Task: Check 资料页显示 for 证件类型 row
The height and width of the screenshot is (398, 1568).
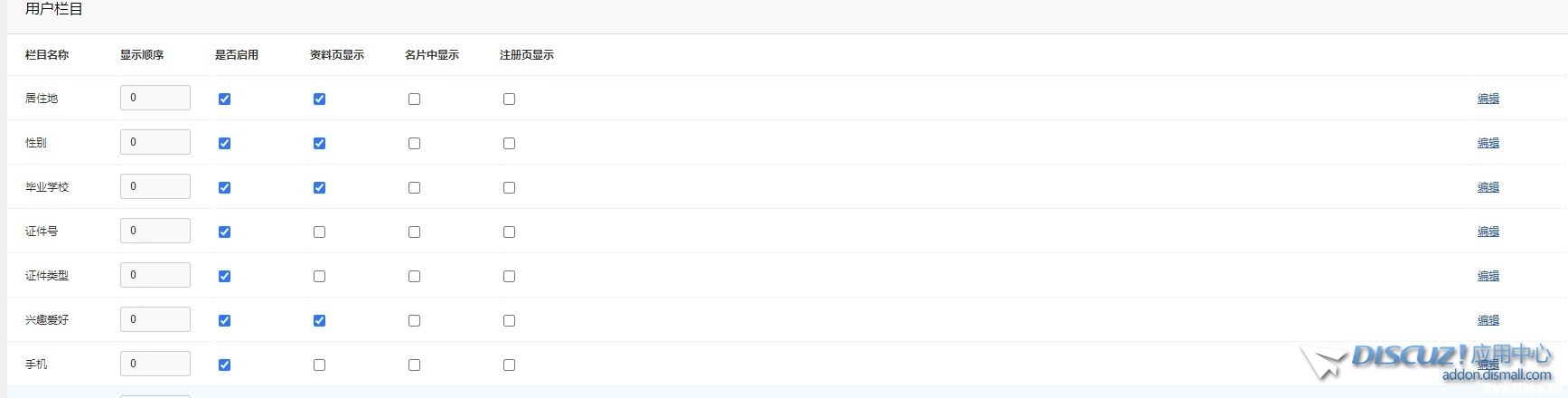Action: click(x=319, y=276)
